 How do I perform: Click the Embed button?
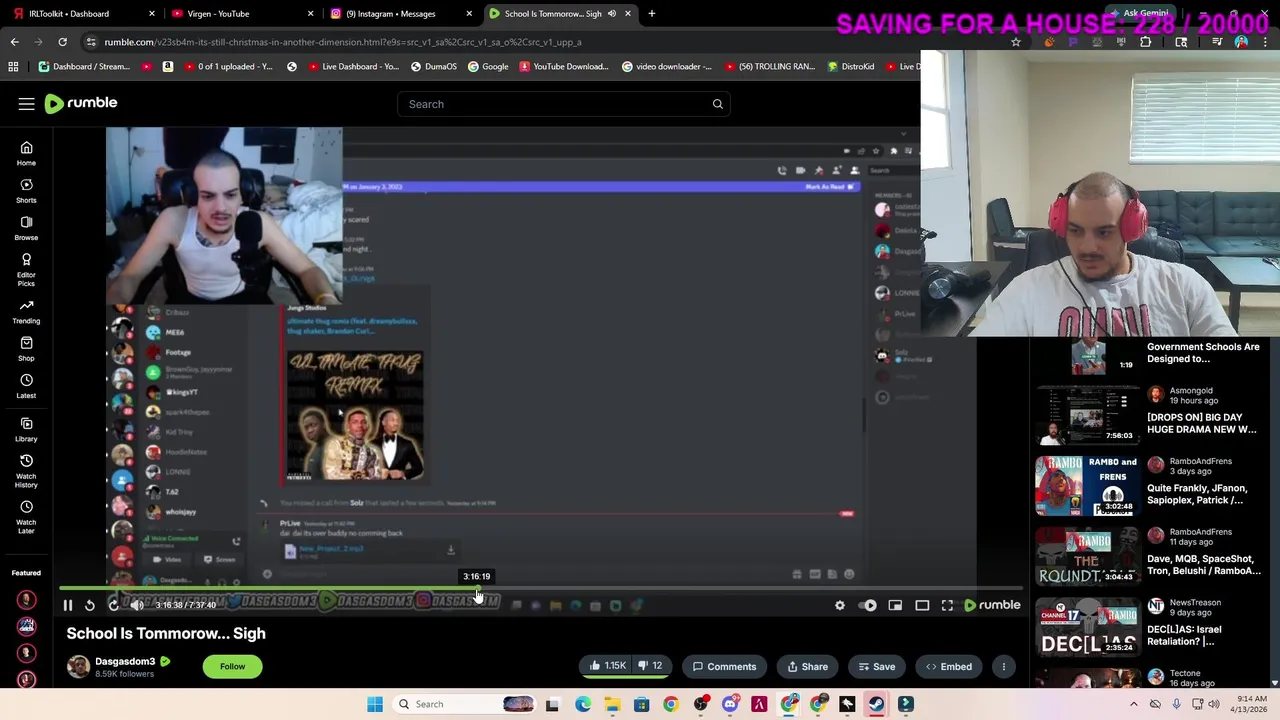pyautogui.click(x=948, y=666)
